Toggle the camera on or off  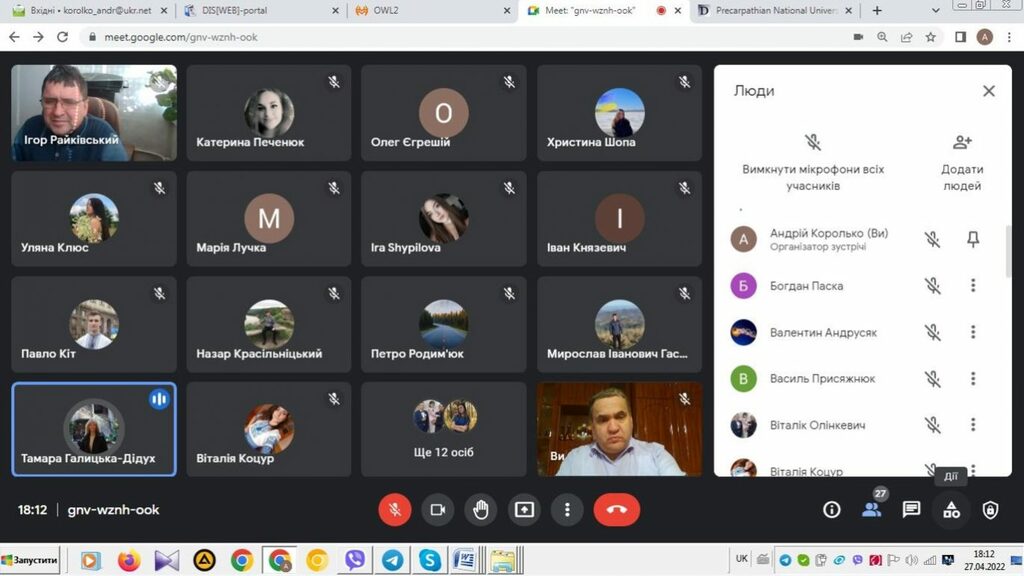pos(437,509)
